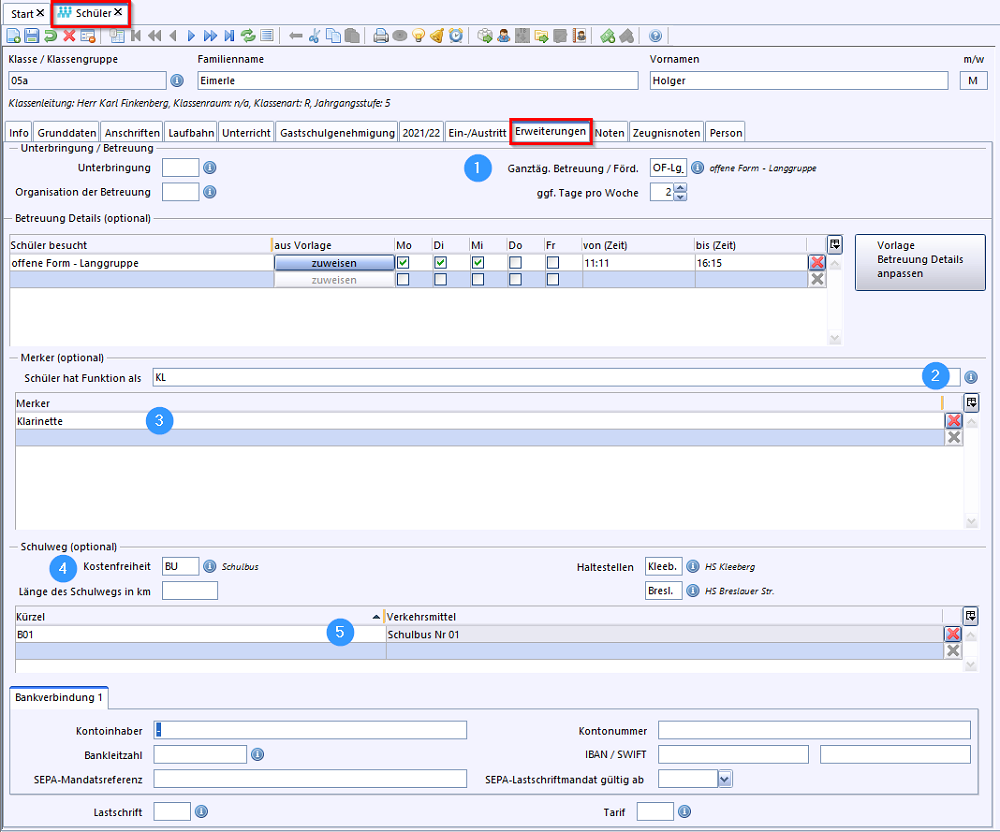This screenshot has height=832, width=1000.
Task: Click info icon beside Organisation der Betreuung
Action: coord(209,192)
